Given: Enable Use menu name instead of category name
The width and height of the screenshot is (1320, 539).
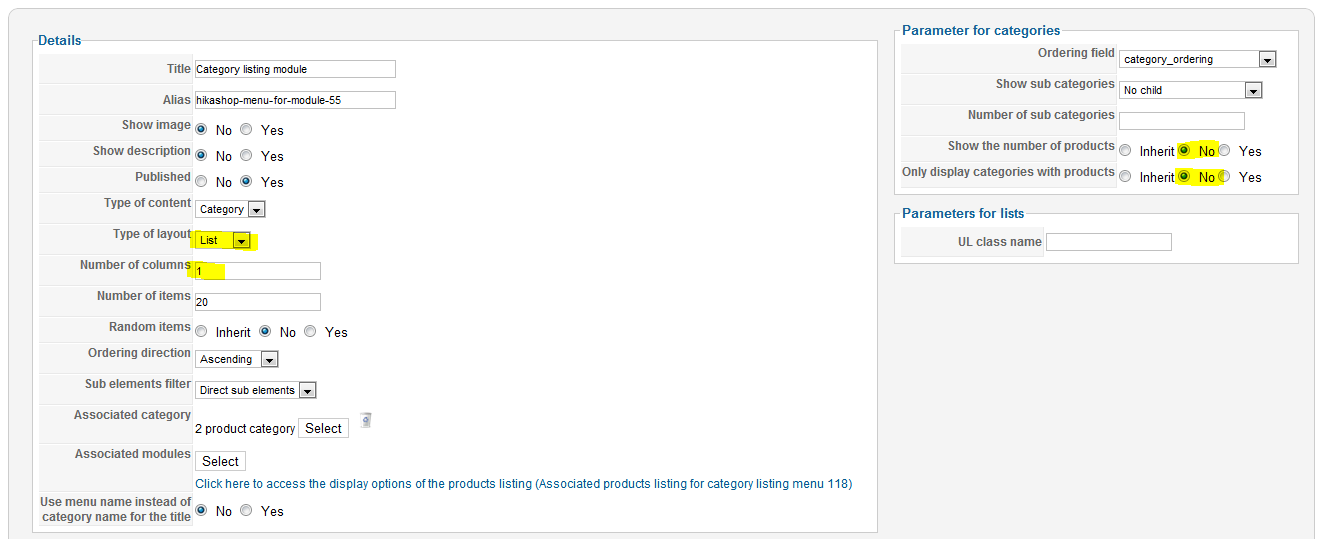Looking at the screenshot, I should click(x=246, y=511).
